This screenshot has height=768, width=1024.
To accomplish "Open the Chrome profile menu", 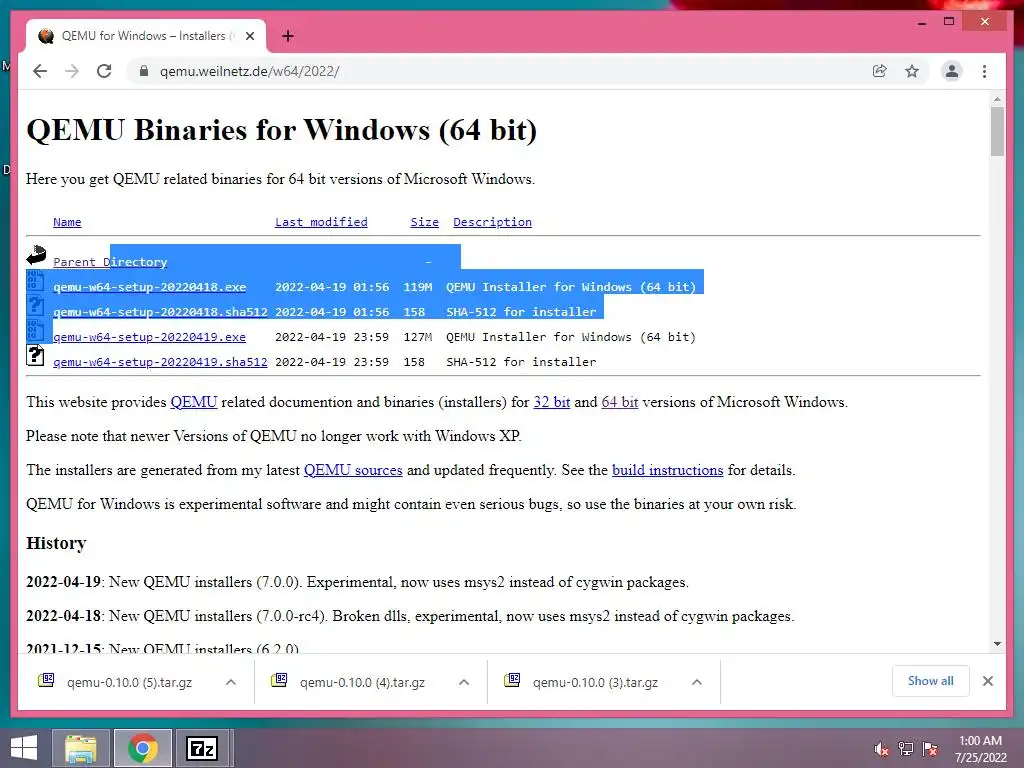I will click(x=952, y=71).
